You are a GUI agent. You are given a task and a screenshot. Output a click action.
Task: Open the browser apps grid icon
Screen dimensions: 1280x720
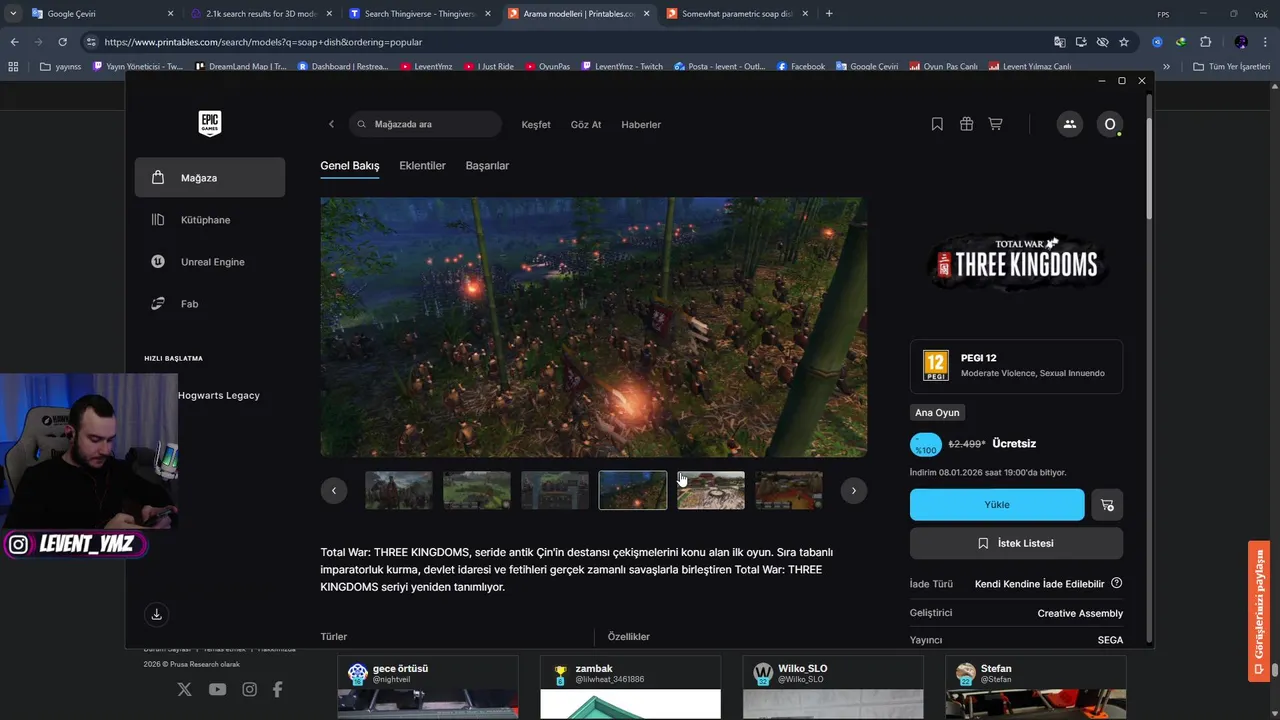coord(13,66)
